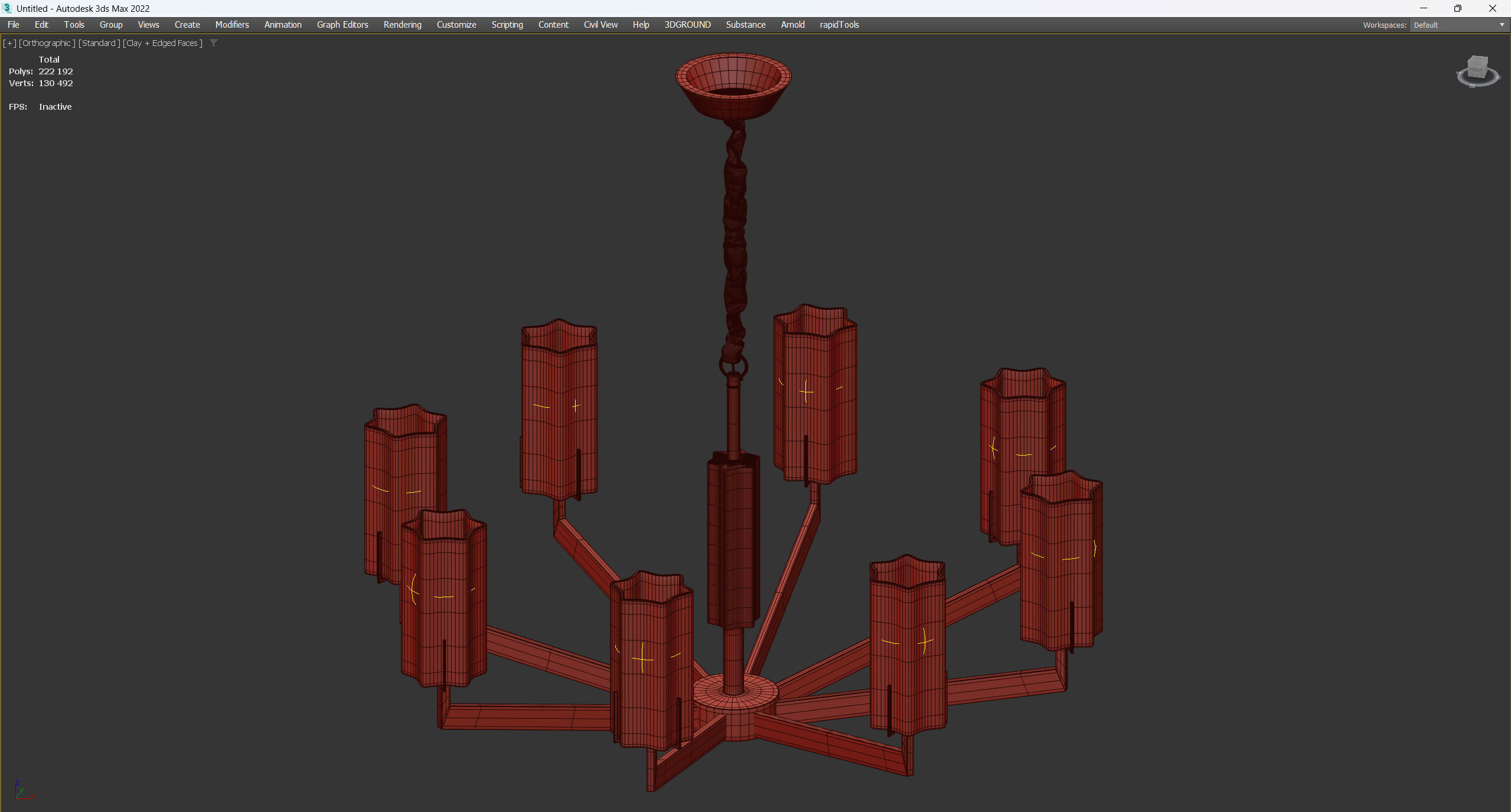Open the Animation menu
1511x812 pixels.
pyautogui.click(x=283, y=25)
